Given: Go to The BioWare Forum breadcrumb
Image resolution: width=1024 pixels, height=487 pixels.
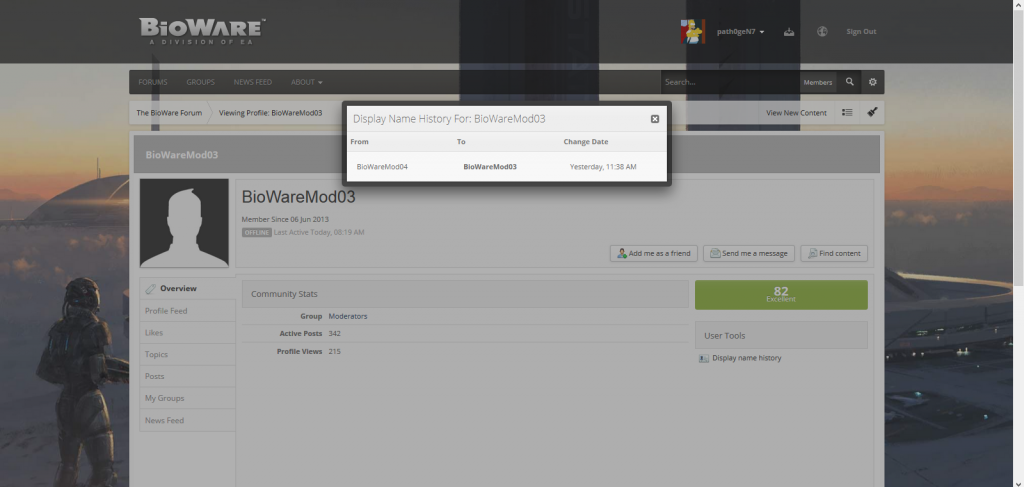Looking at the screenshot, I should click(169, 113).
